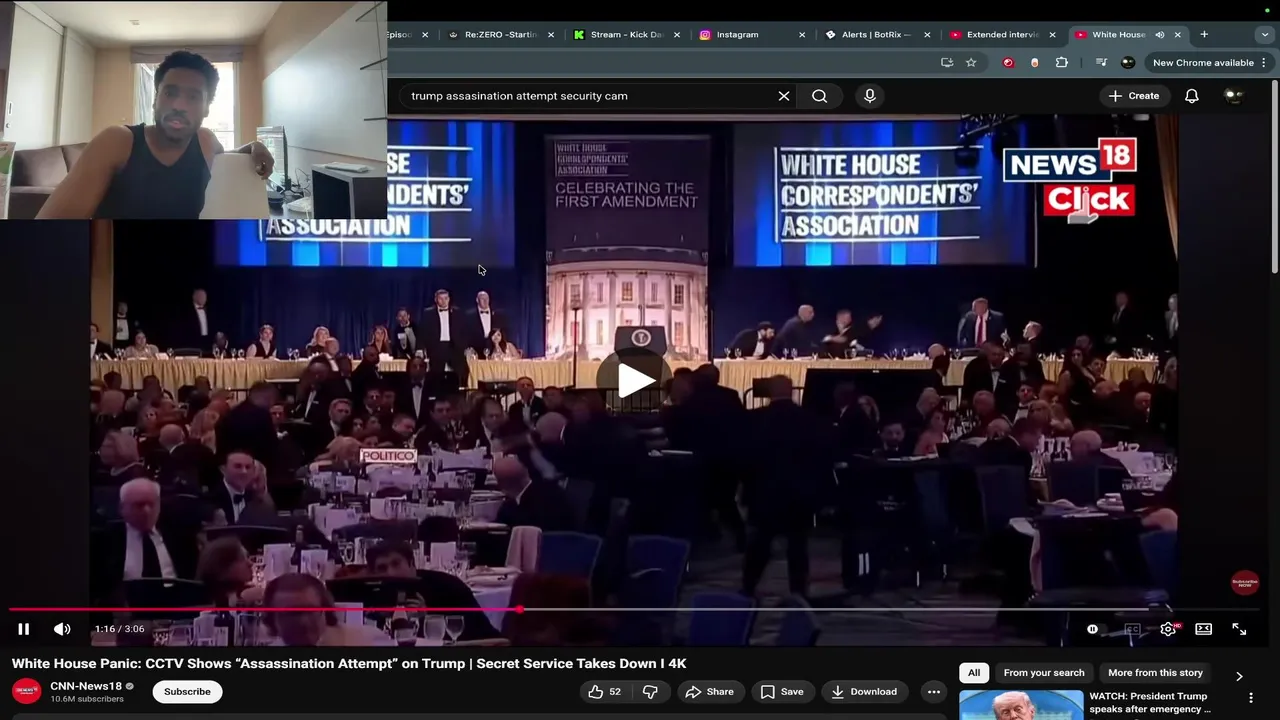Open a new browser tab
The image size is (1280, 720).
tap(1204, 34)
